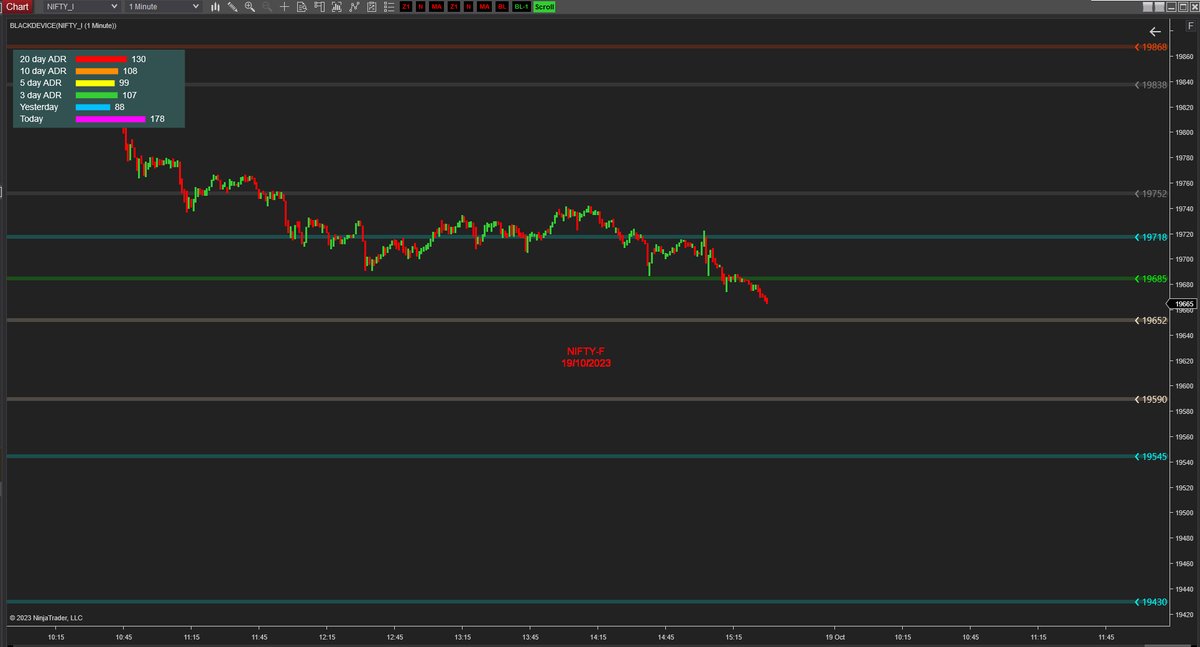The image size is (1200, 647).
Task: Click the 19800 price axis label
Action: [1185, 133]
